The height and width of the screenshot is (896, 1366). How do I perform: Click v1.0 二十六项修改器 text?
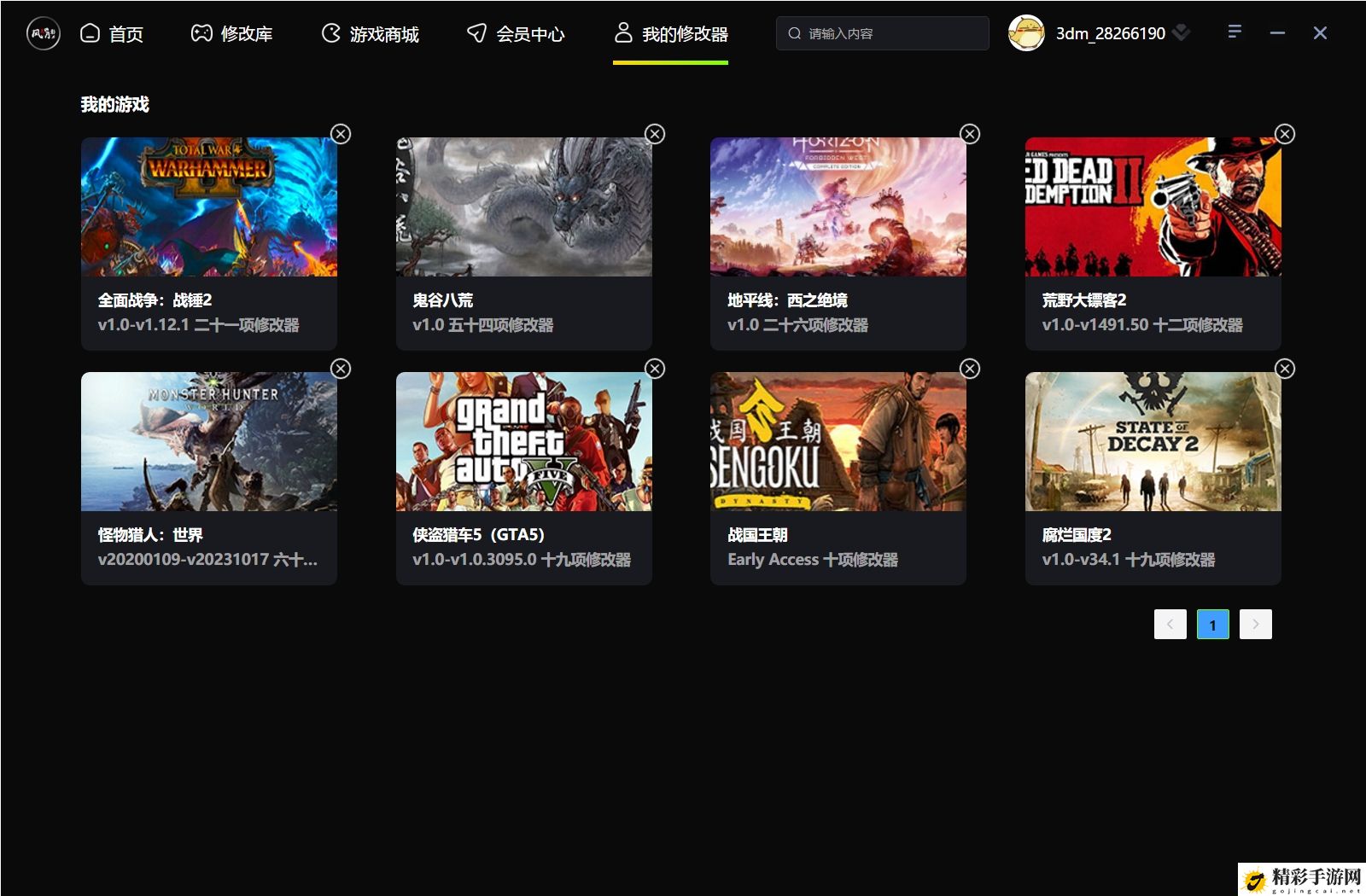[x=797, y=325]
